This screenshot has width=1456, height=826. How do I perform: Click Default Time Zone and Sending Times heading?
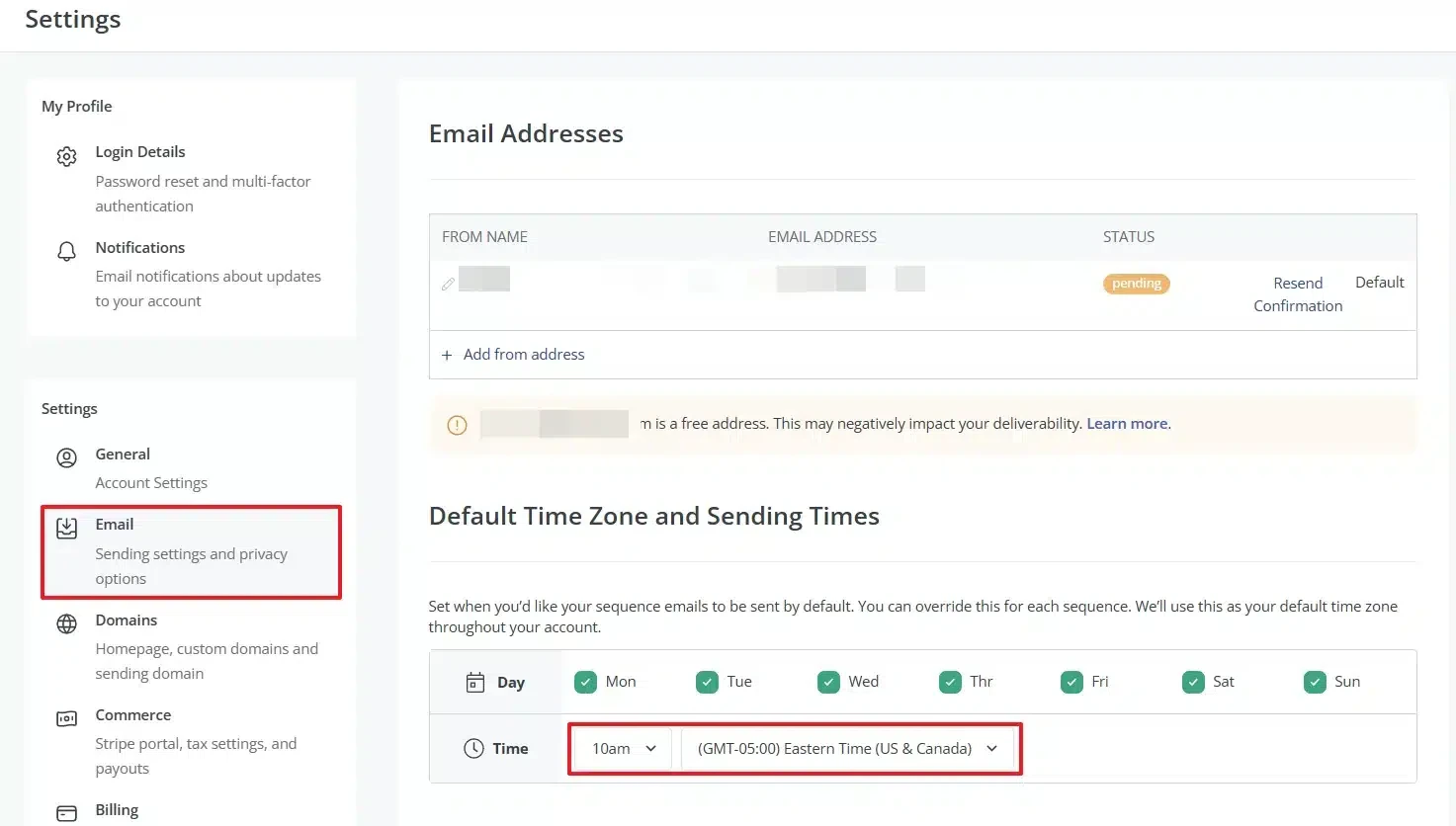click(654, 516)
